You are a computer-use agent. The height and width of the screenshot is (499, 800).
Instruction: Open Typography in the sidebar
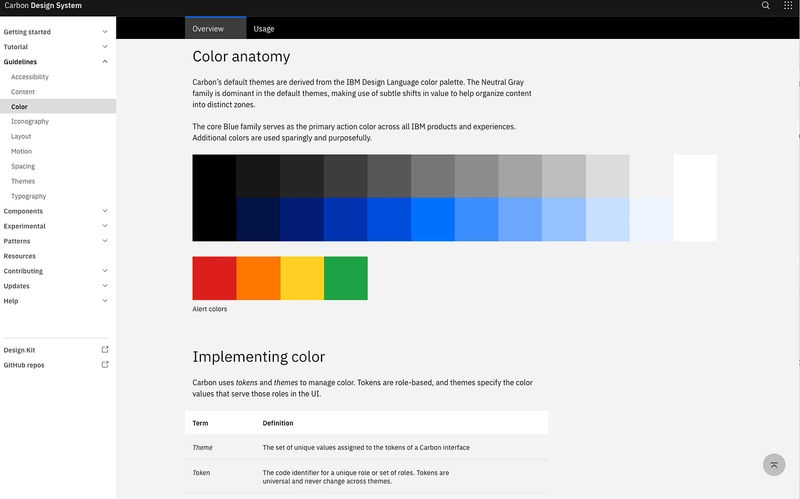click(x=29, y=196)
